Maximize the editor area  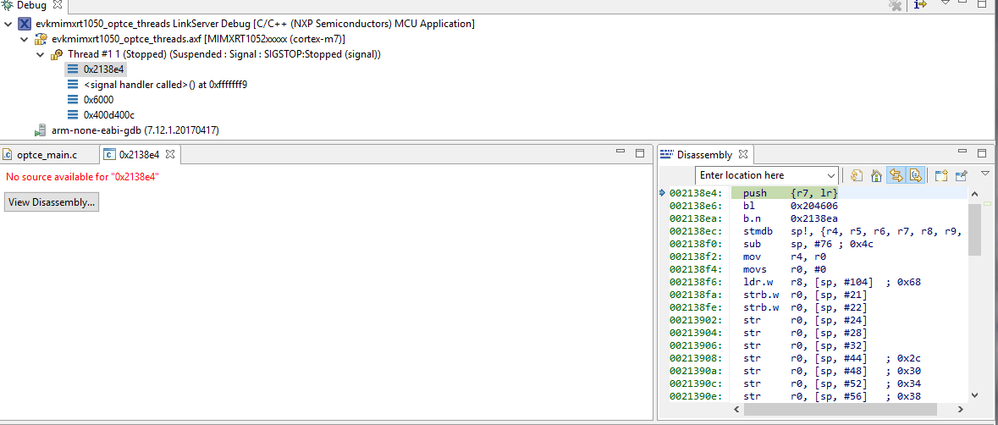640,153
